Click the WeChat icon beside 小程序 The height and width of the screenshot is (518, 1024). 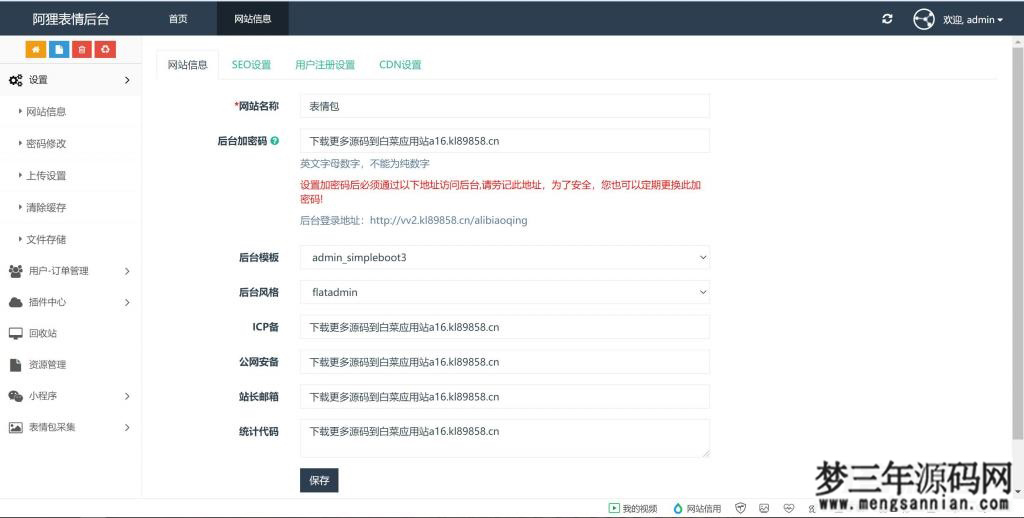(16, 396)
